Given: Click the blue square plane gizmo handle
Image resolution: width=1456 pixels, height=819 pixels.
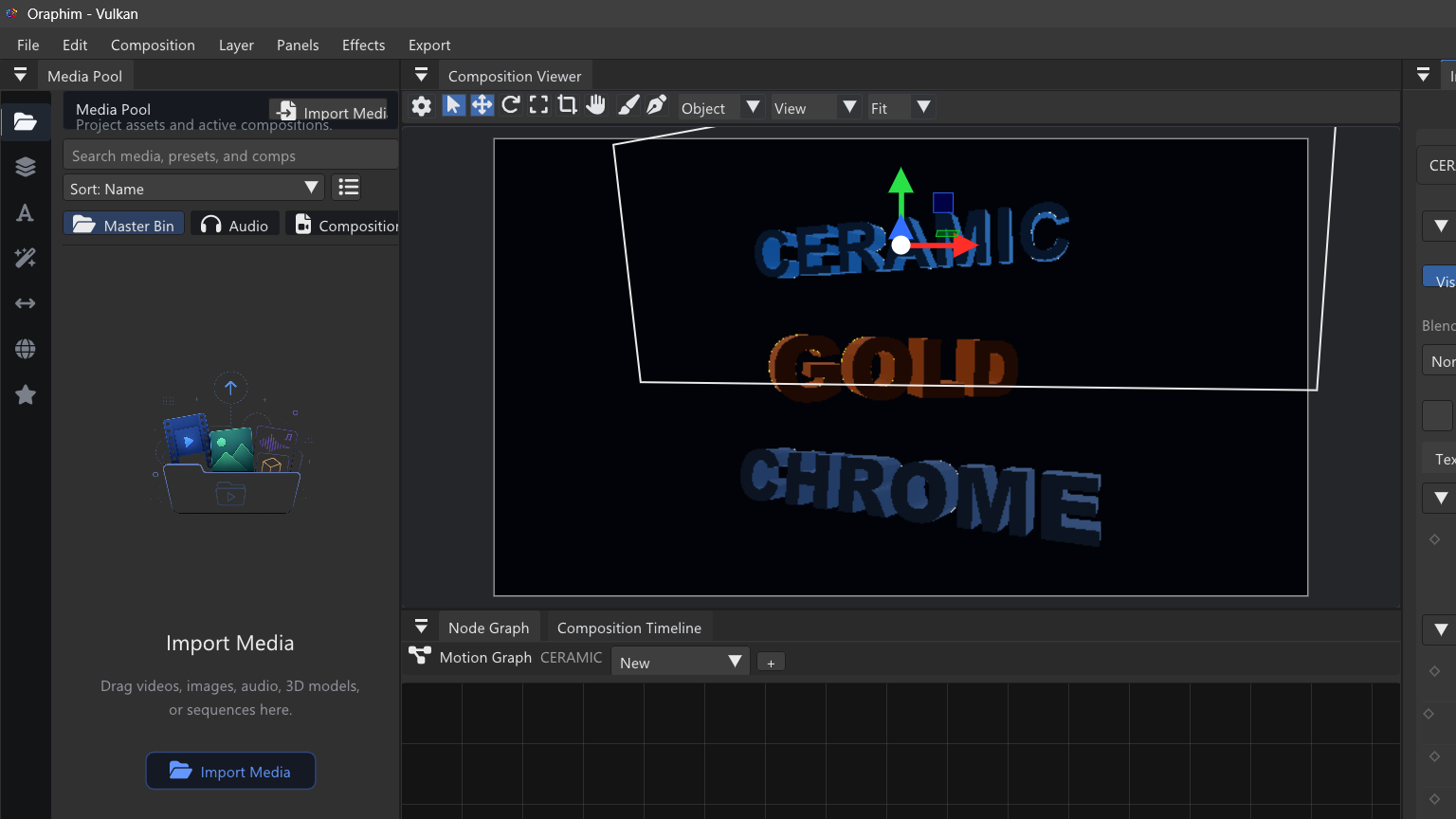Looking at the screenshot, I should (x=943, y=203).
